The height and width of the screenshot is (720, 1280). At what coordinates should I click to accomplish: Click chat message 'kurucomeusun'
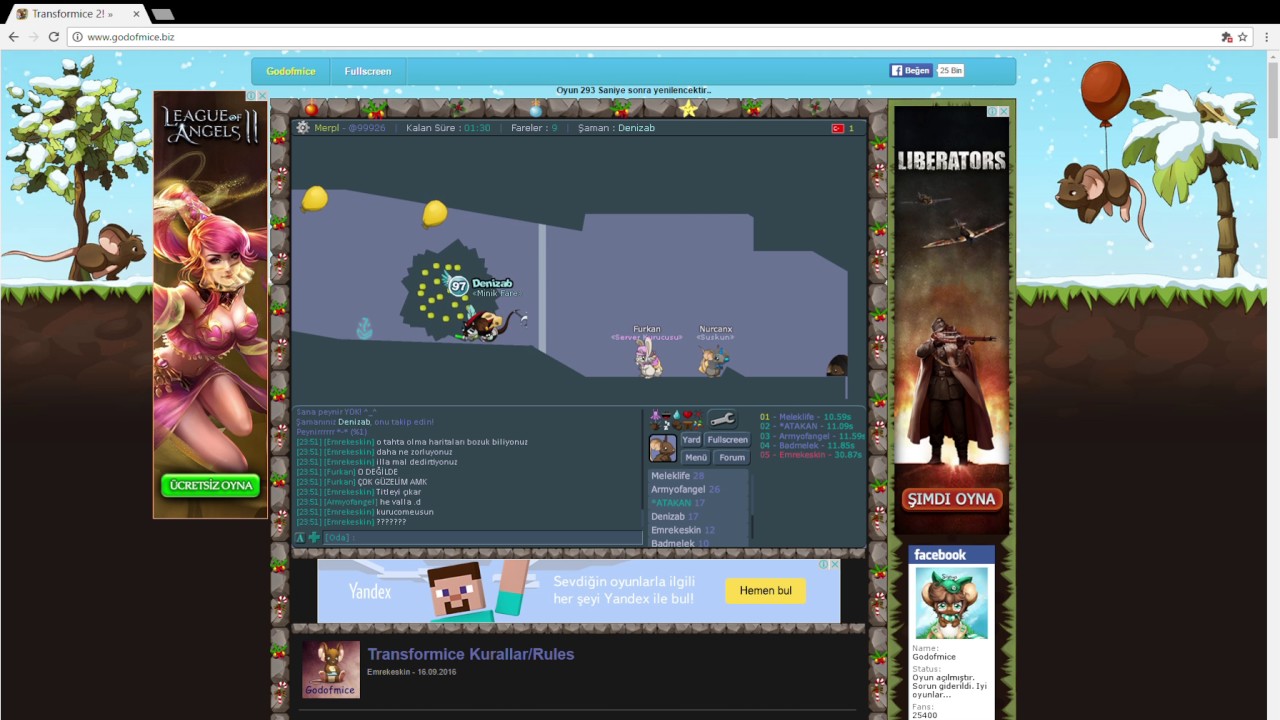click(x=405, y=512)
